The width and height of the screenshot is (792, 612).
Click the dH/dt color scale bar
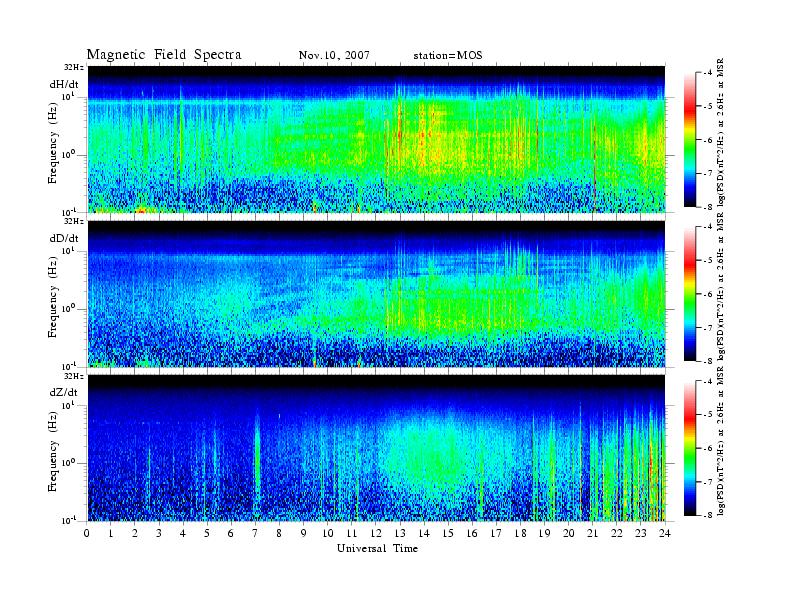coord(690,140)
